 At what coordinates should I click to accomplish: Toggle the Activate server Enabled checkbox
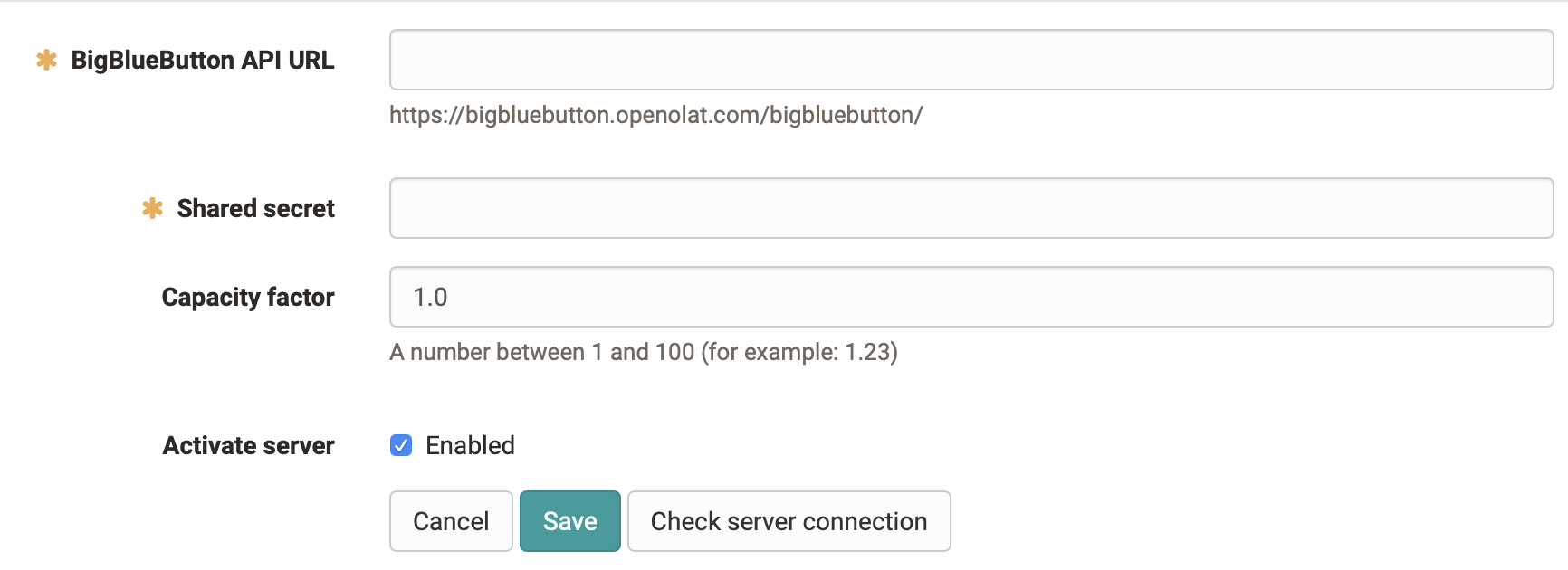tap(401, 445)
